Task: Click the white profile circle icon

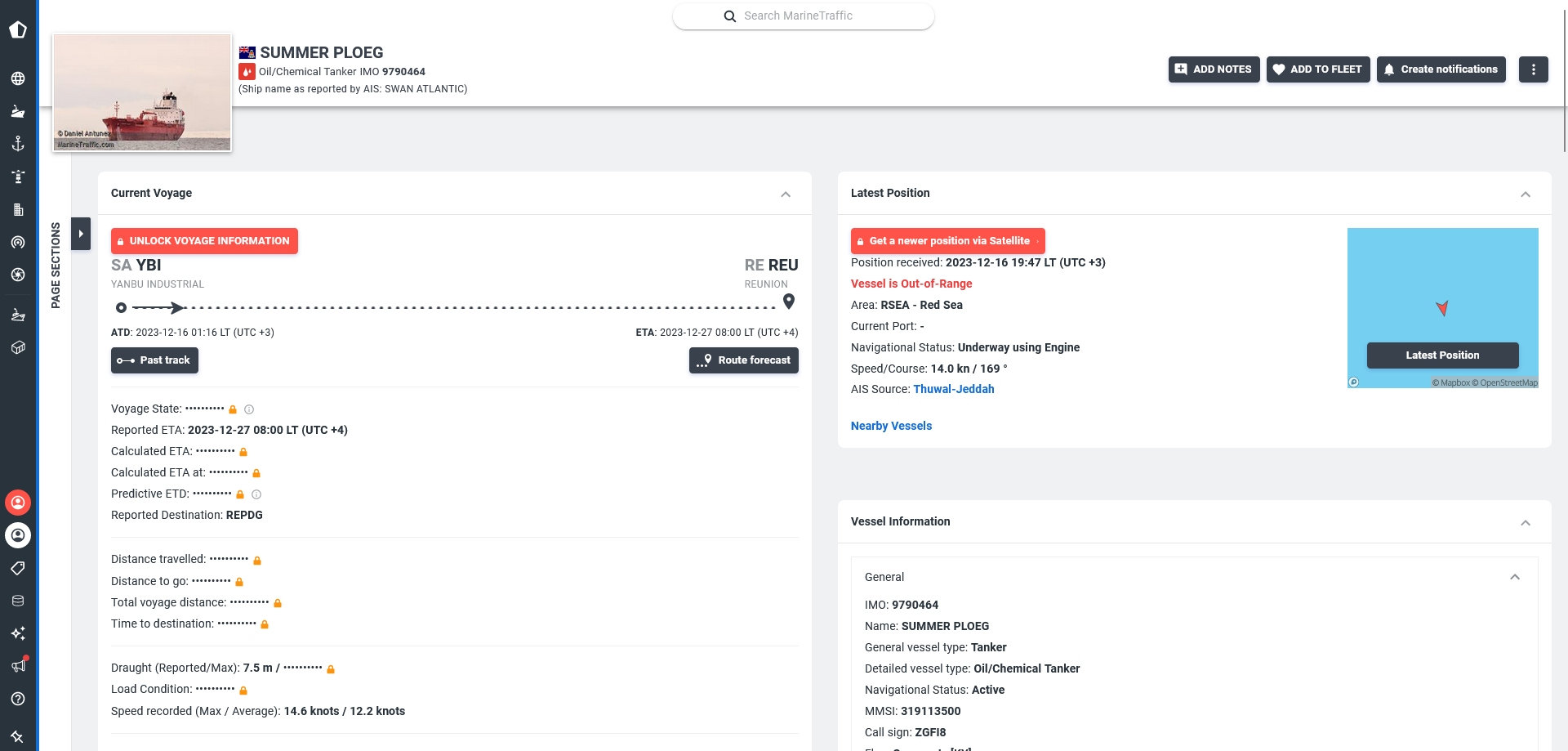Action: click(18, 535)
